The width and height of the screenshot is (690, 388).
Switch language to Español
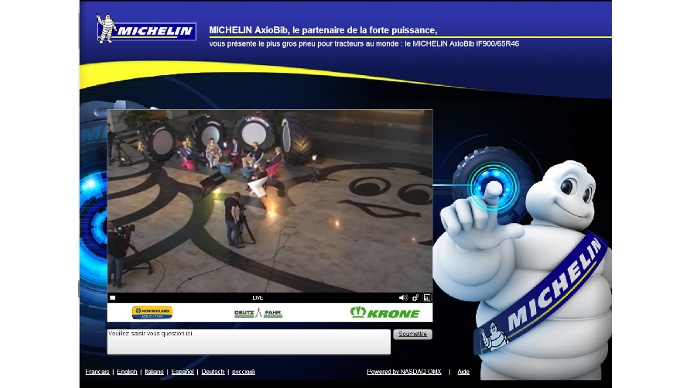(183, 372)
